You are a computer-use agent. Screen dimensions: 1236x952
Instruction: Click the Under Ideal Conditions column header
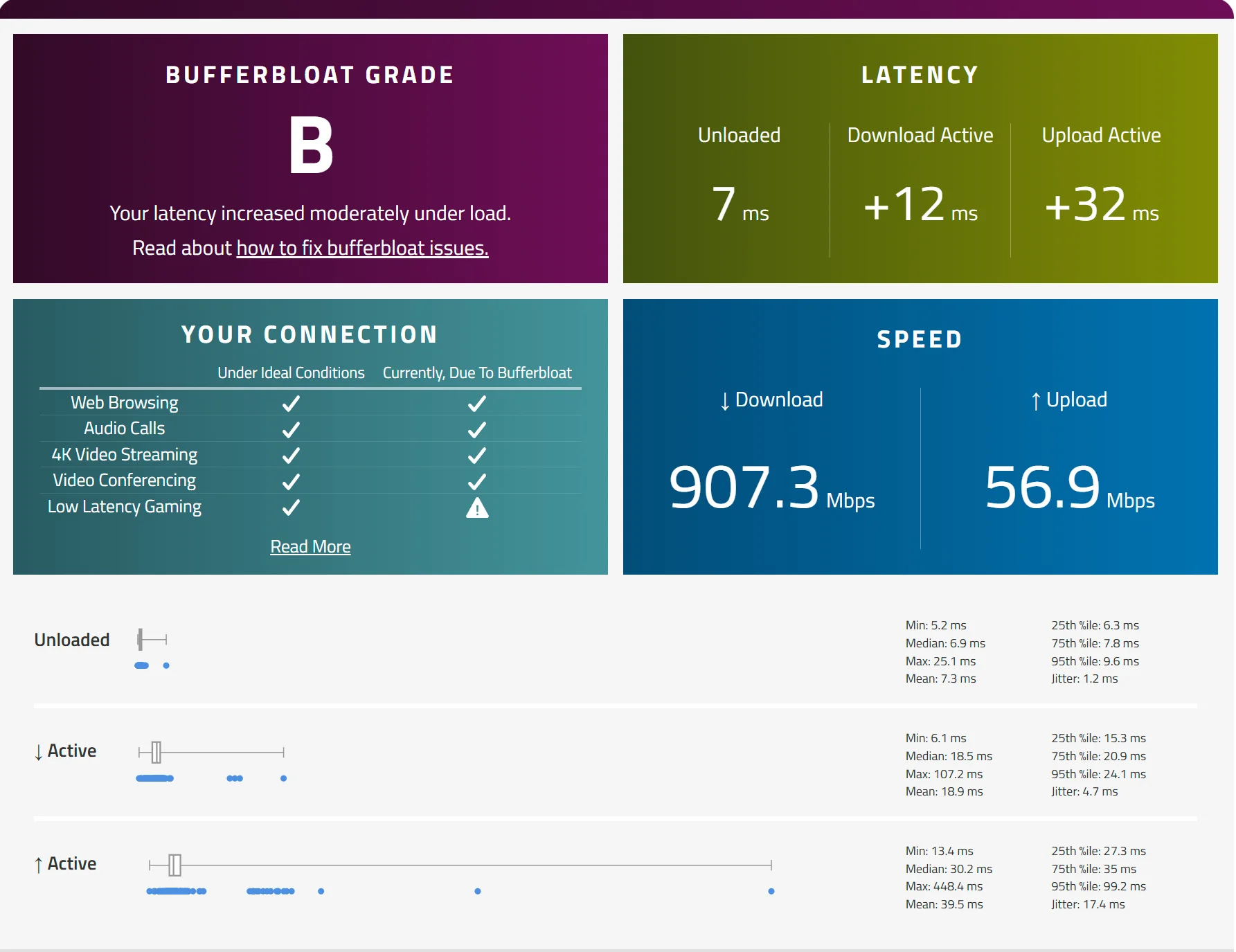coord(292,373)
